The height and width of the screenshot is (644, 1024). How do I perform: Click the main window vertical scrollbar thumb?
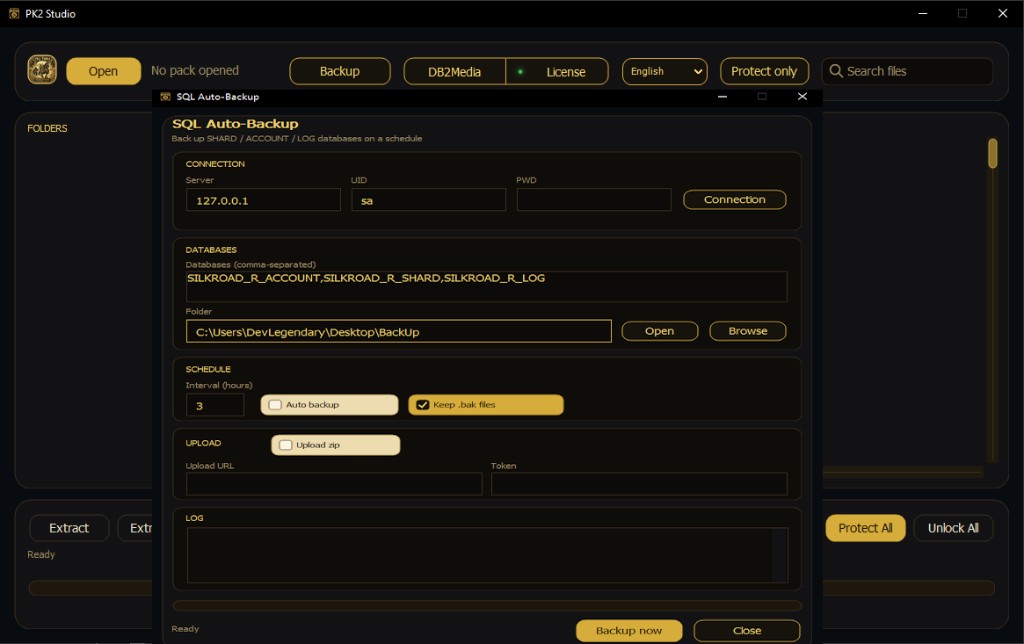993,153
